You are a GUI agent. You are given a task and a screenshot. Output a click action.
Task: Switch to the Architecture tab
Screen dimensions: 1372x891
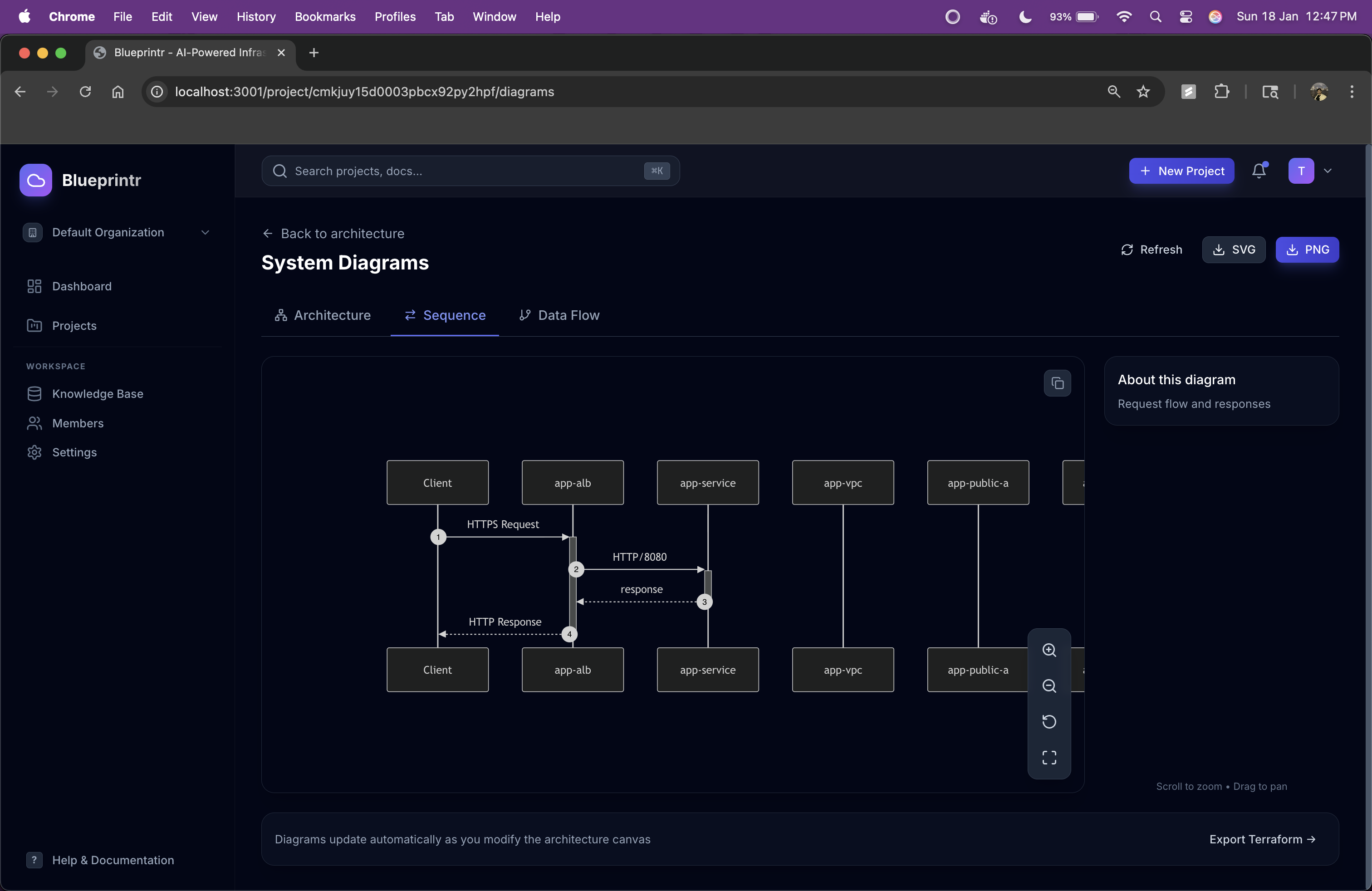[323, 315]
